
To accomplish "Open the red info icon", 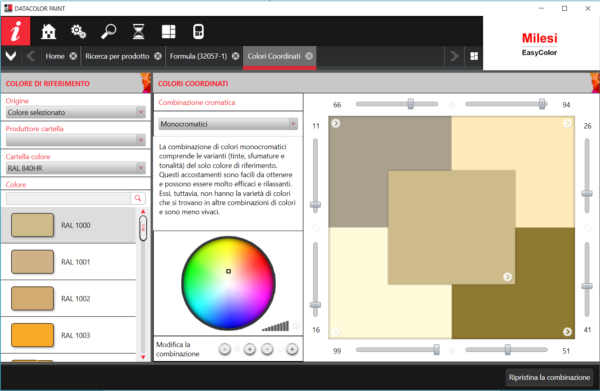I will tap(16, 31).
